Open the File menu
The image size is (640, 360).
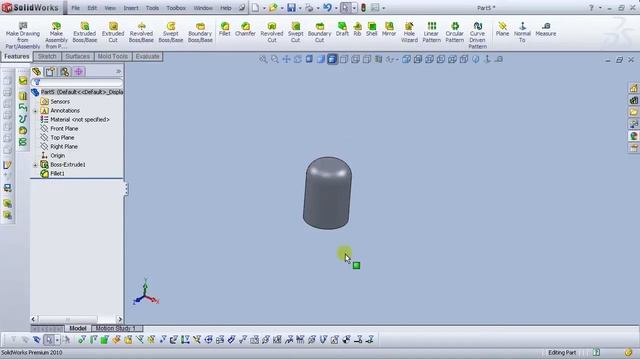(76, 8)
